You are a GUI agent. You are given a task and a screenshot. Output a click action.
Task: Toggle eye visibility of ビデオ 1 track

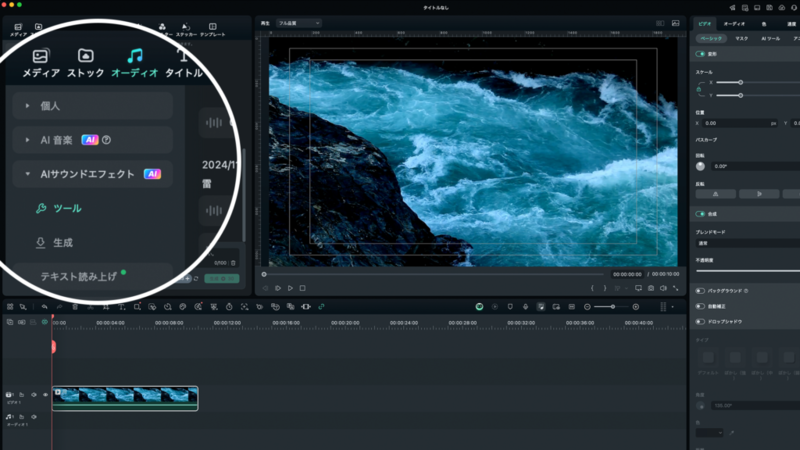click(45, 394)
